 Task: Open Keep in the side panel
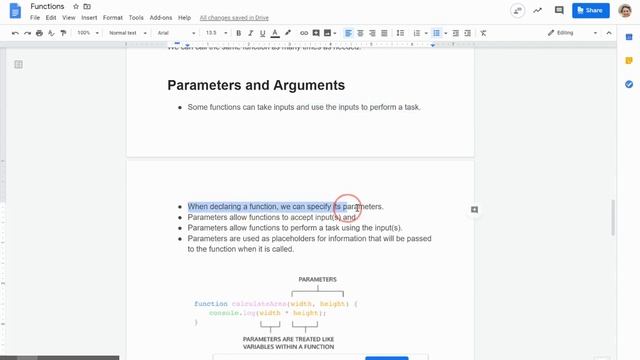629,61
